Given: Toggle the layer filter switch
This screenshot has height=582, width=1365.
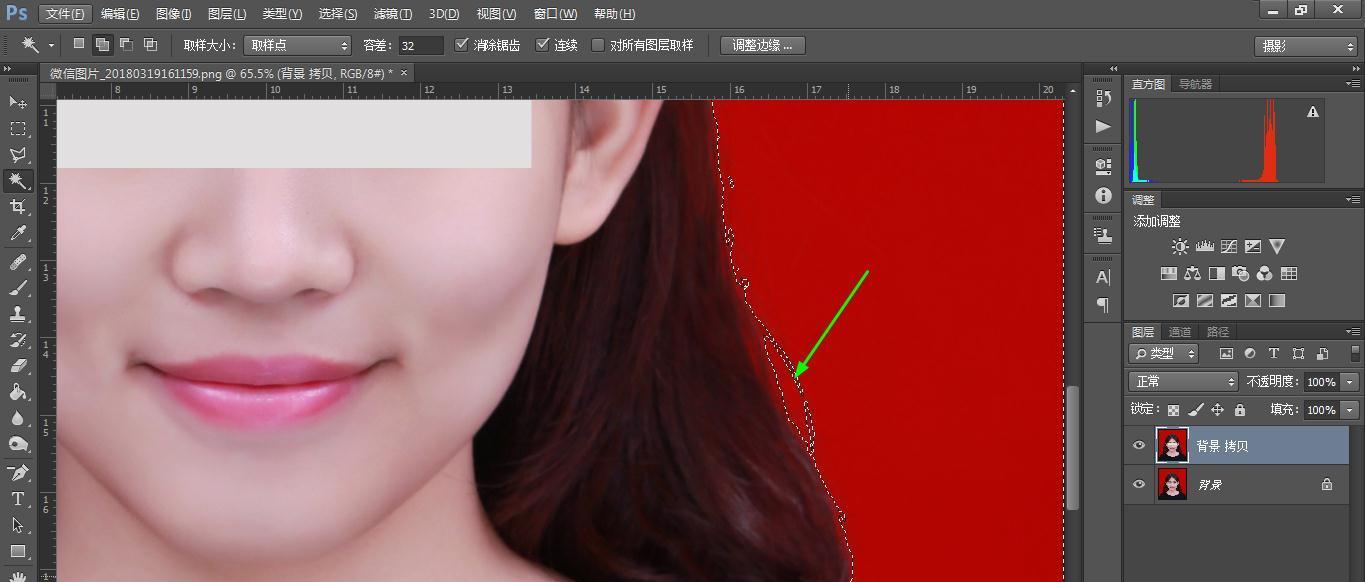Looking at the screenshot, I should 1356,353.
